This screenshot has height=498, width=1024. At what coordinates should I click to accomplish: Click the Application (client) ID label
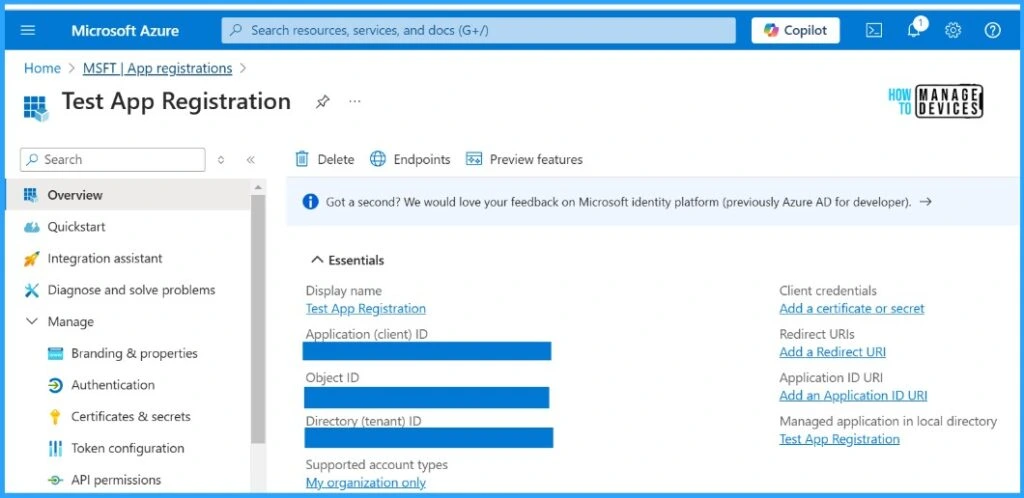[366, 334]
